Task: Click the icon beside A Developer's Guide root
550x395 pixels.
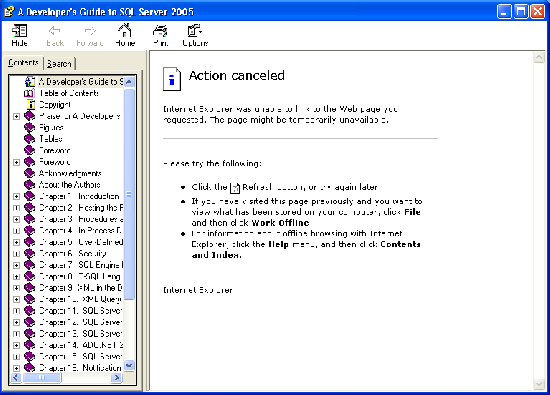Action: (30, 82)
